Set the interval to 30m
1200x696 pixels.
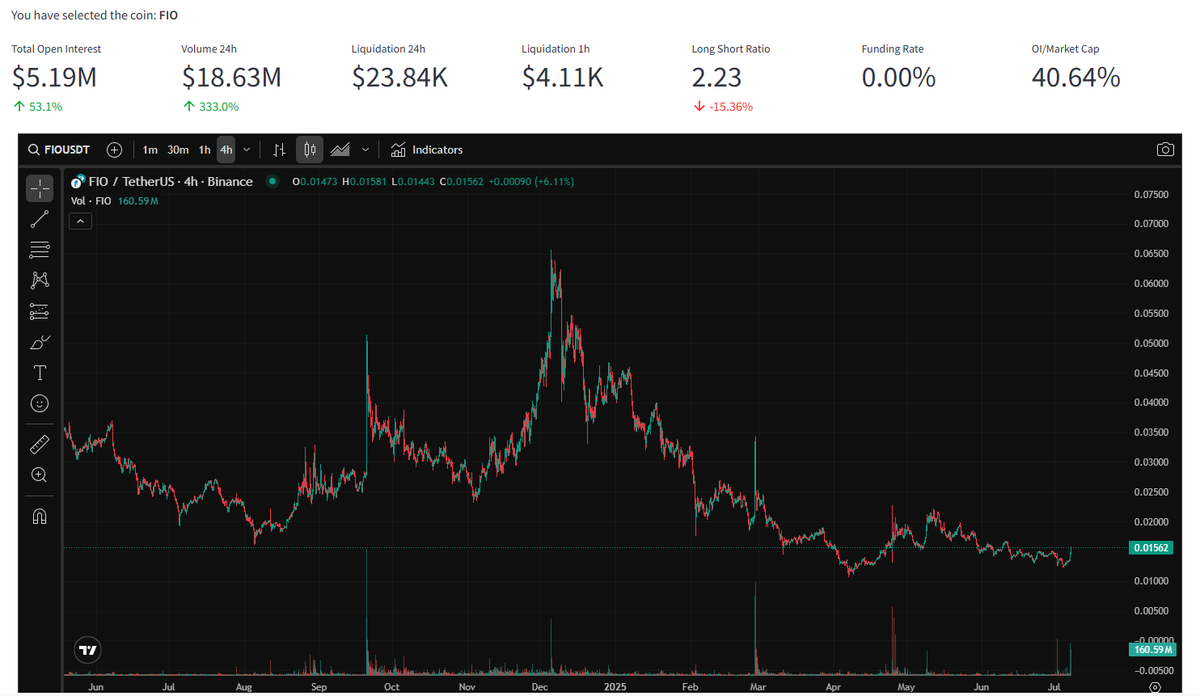tap(178, 150)
